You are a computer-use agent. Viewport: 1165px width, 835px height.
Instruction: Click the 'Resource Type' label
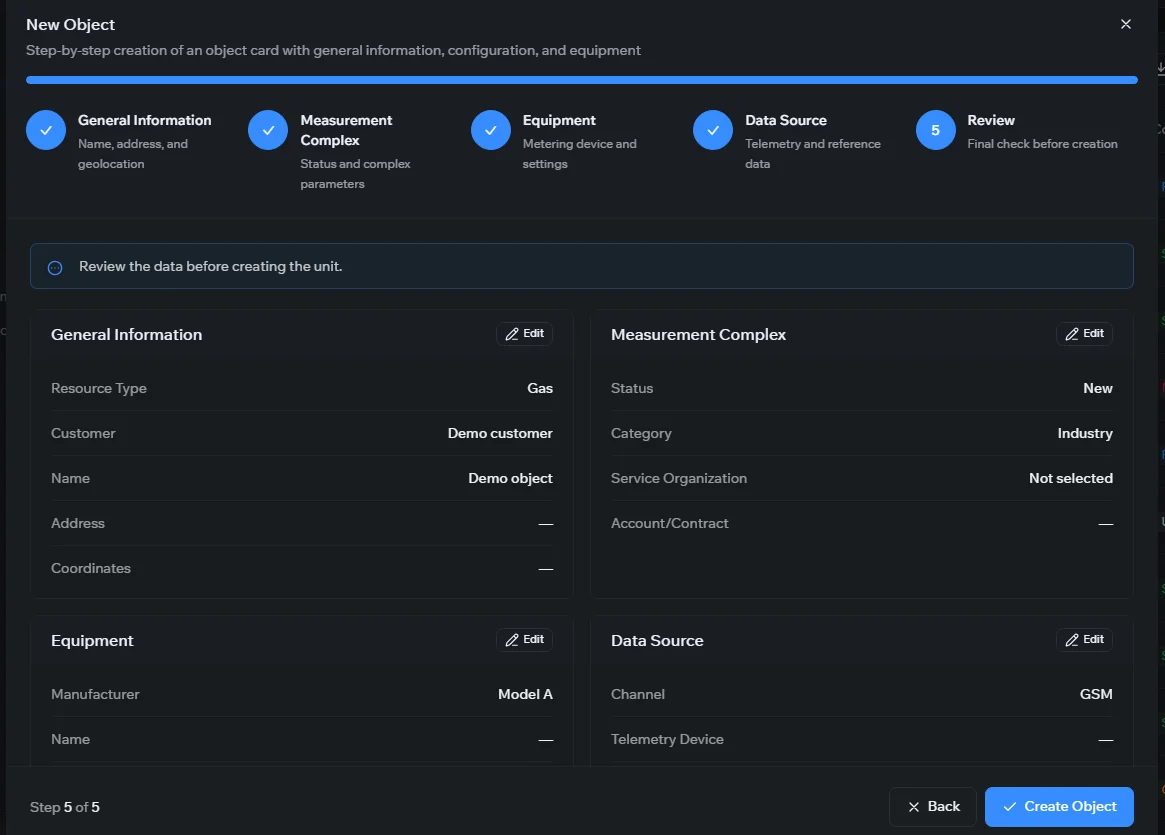(x=99, y=389)
